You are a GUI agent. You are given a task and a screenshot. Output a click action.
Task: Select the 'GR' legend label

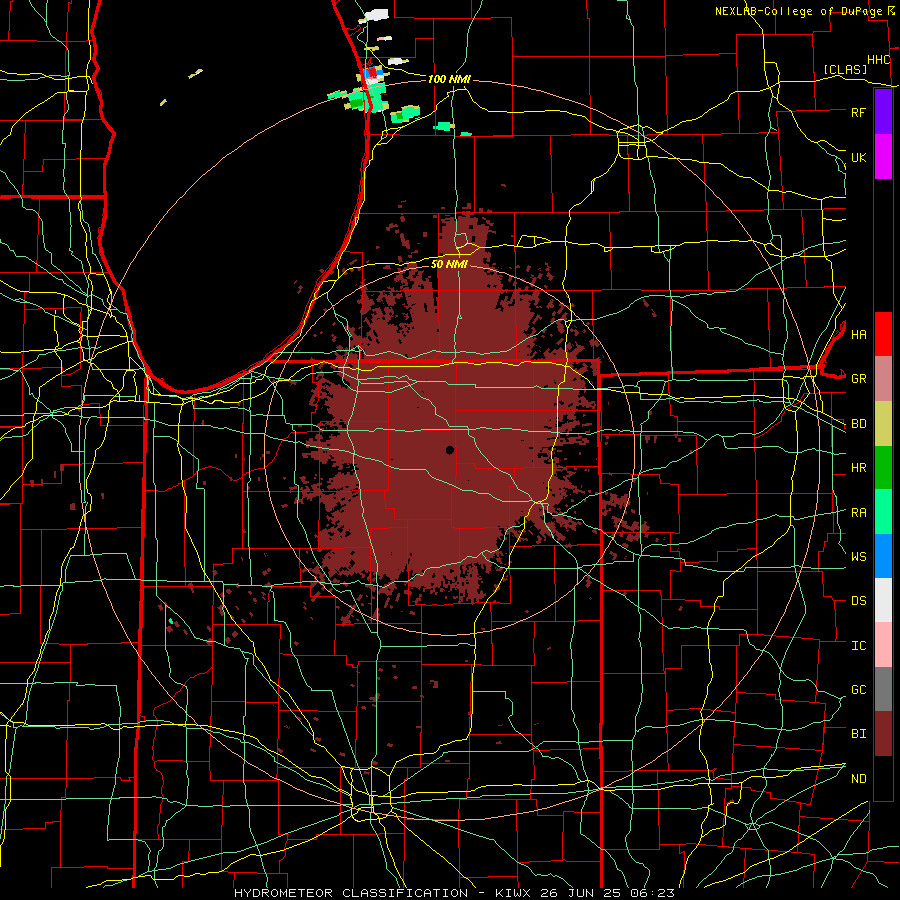pos(858,379)
